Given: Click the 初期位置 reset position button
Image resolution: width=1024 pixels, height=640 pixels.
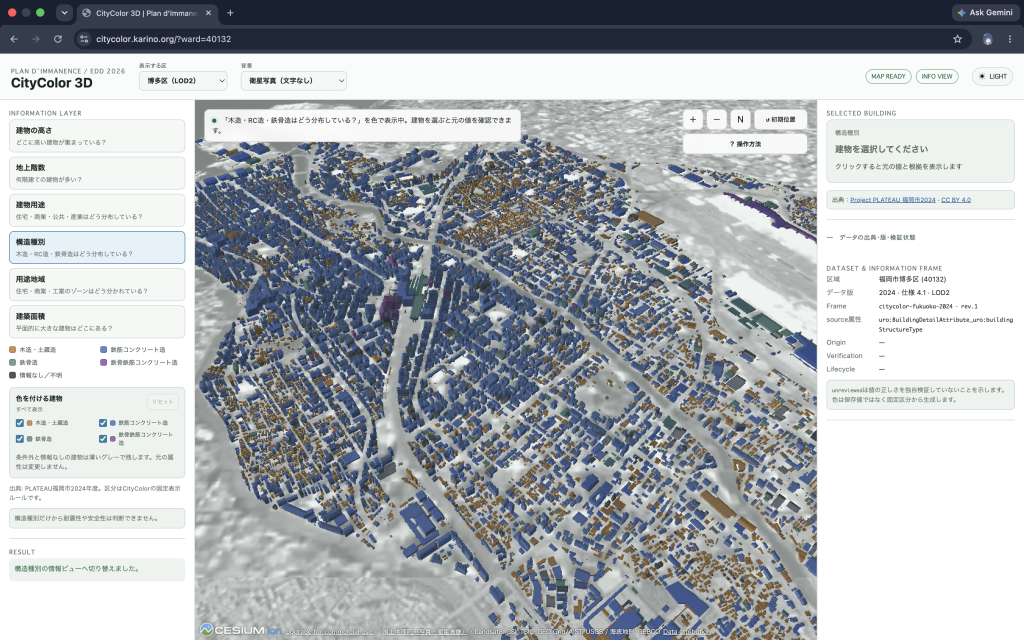Looking at the screenshot, I should point(780,120).
